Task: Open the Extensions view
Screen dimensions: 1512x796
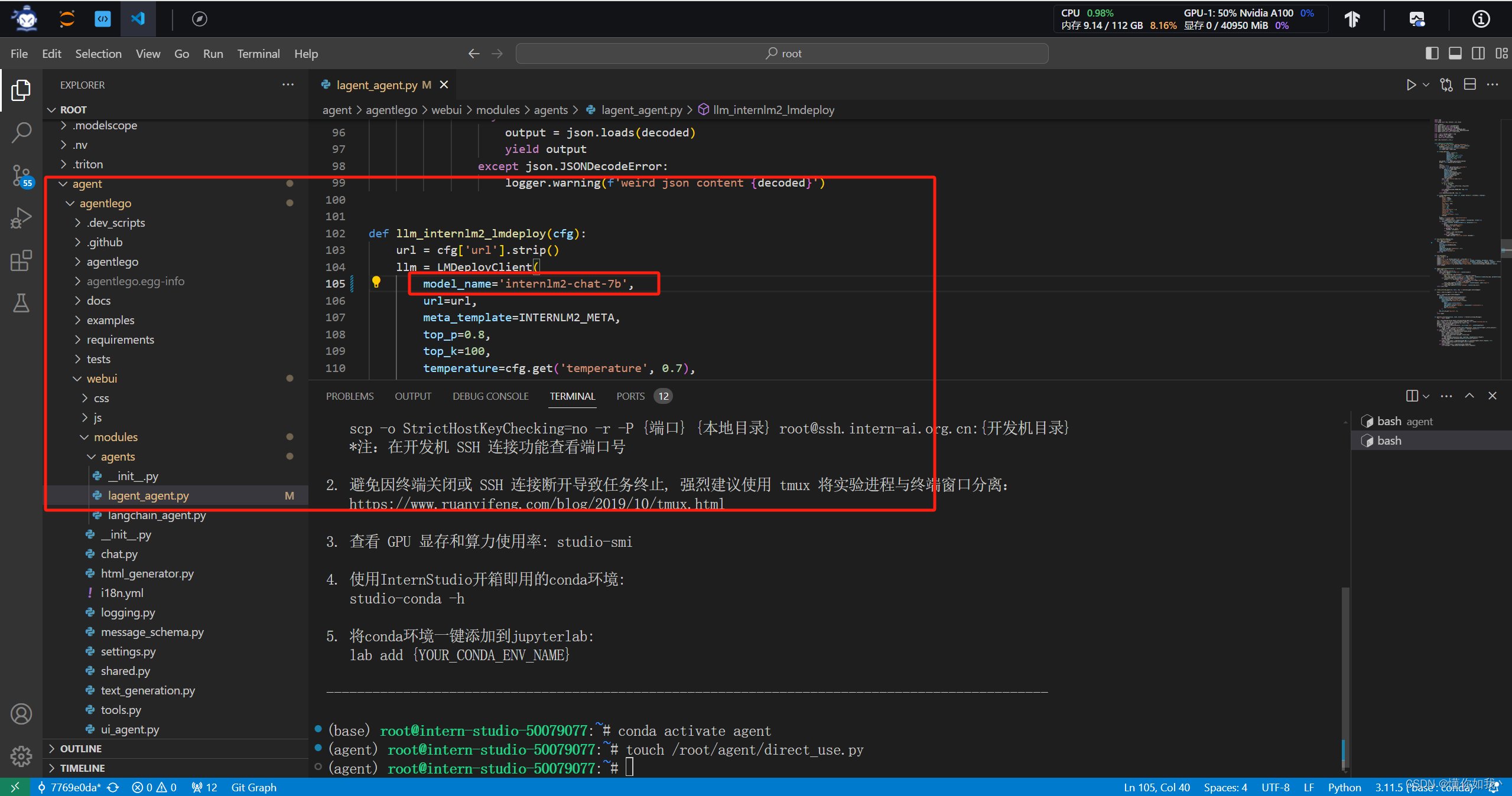Action: coord(21,261)
